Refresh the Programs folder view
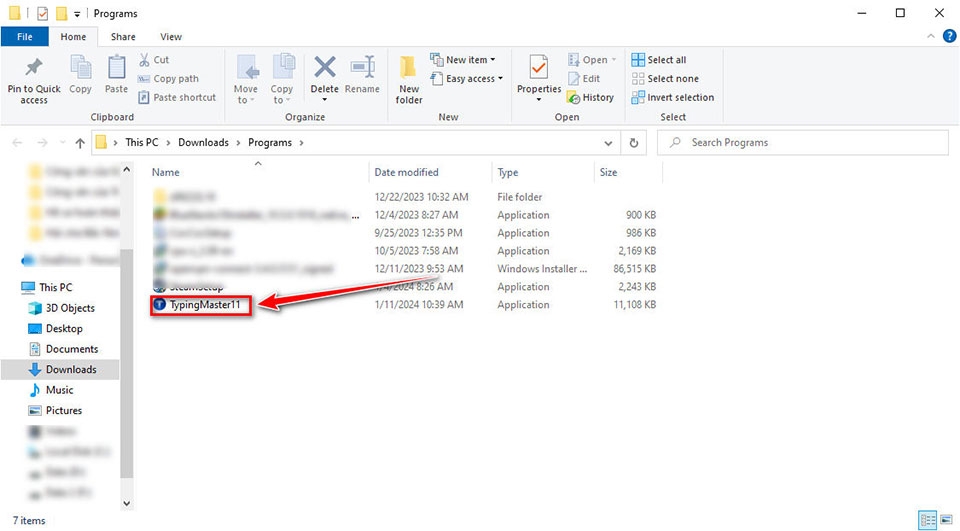Viewport: 960px width, 531px height. pyautogui.click(x=634, y=143)
